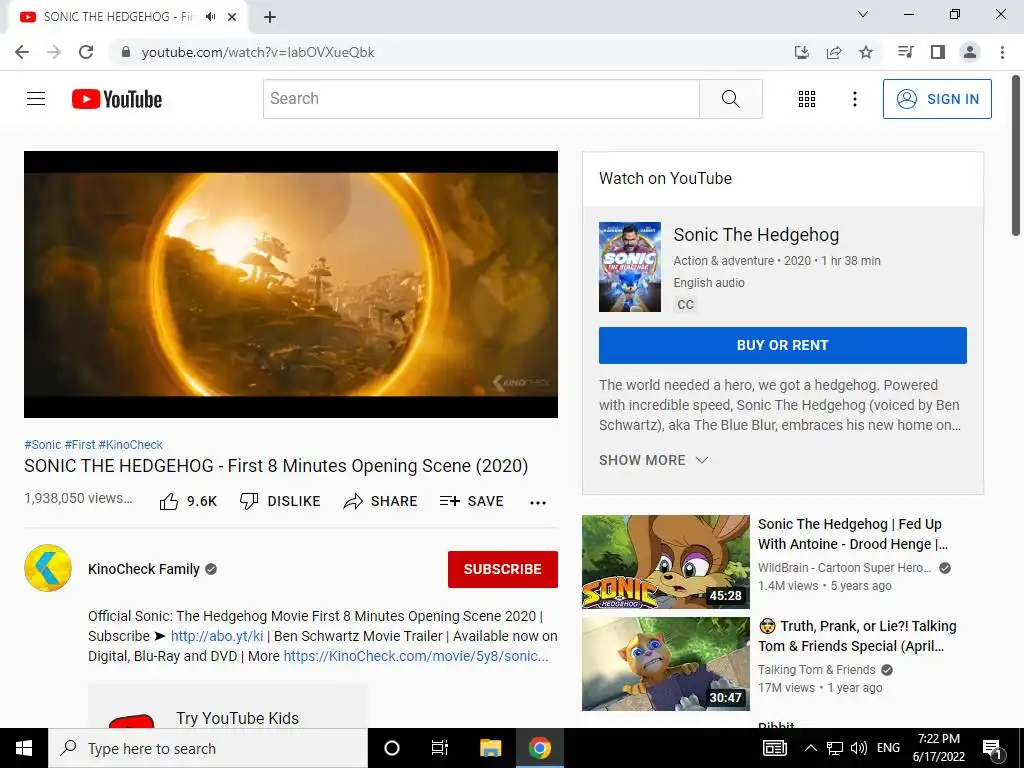Reload the YouTube page
The image size is (1024, 768).
[86, 52]
